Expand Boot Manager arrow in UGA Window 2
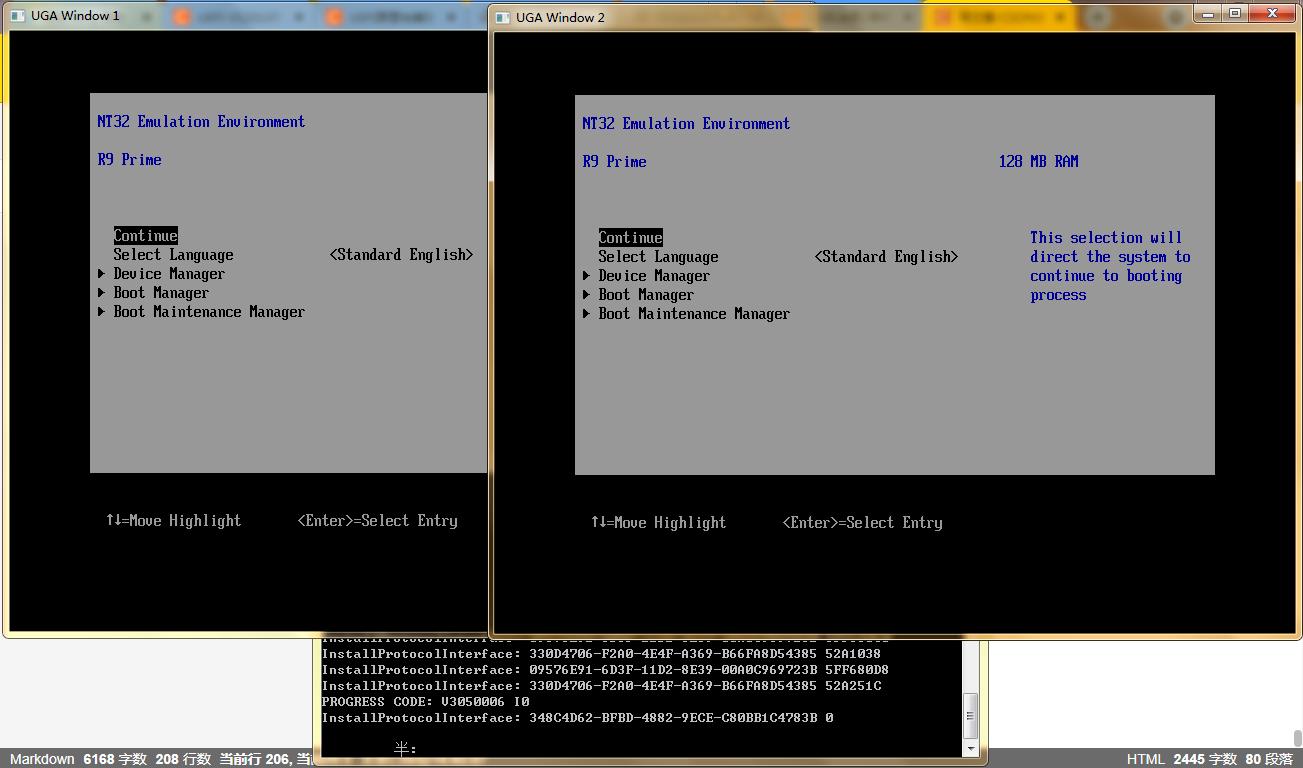This screenshot has width=1303, height=768. pos(587,295)
